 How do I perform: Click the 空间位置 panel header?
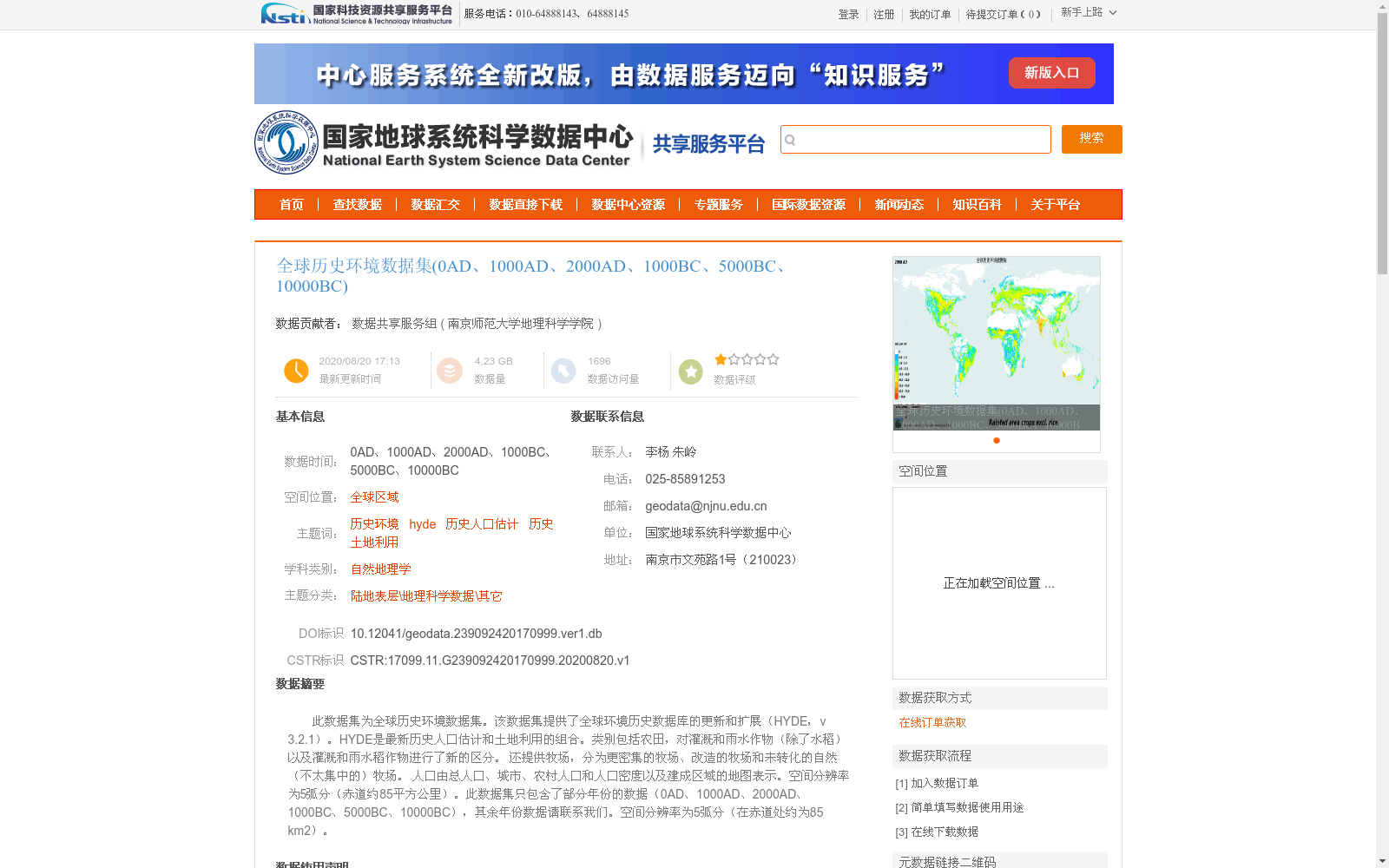[1000, 471]
